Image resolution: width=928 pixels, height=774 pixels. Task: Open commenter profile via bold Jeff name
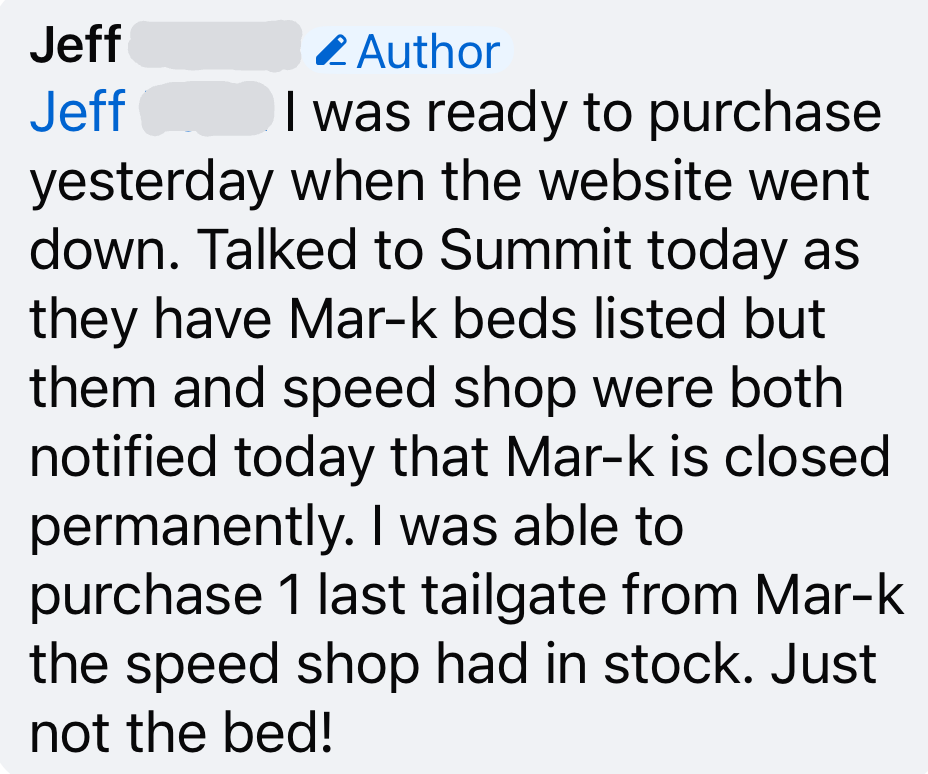pos(76,44)
